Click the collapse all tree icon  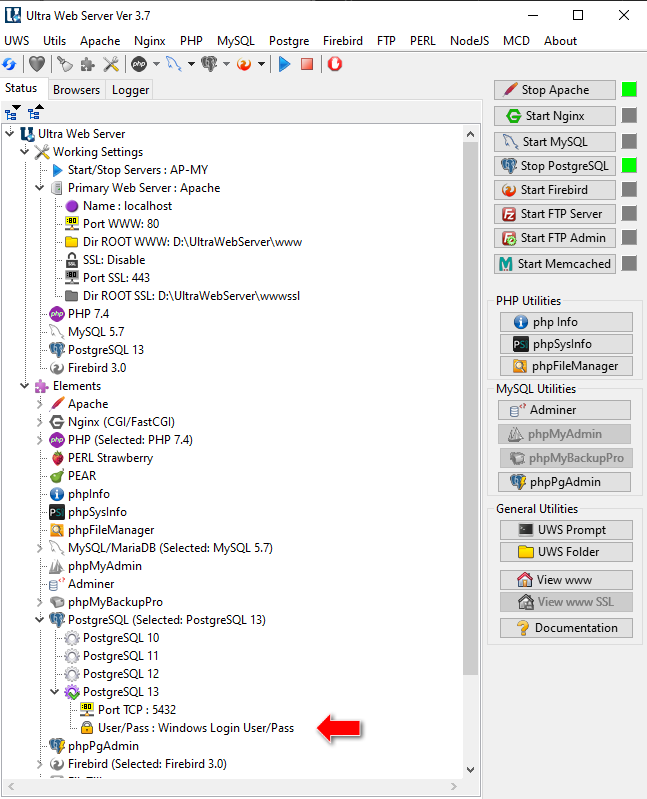pyautogui.click(x=36, y=112)
